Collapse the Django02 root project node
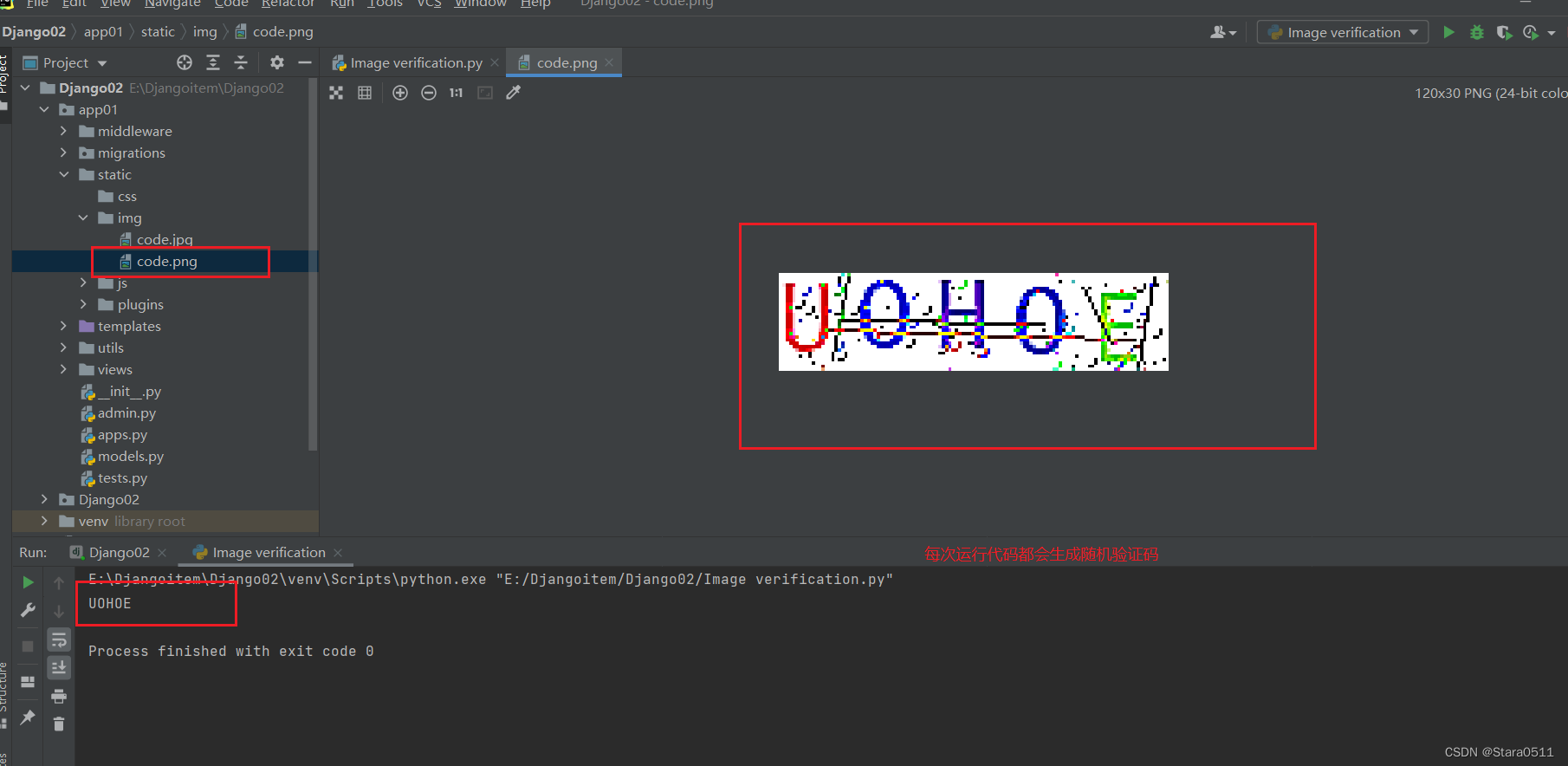Image resolution: width=1568 pixels, height=766 pixels. [x=25, y=88]
